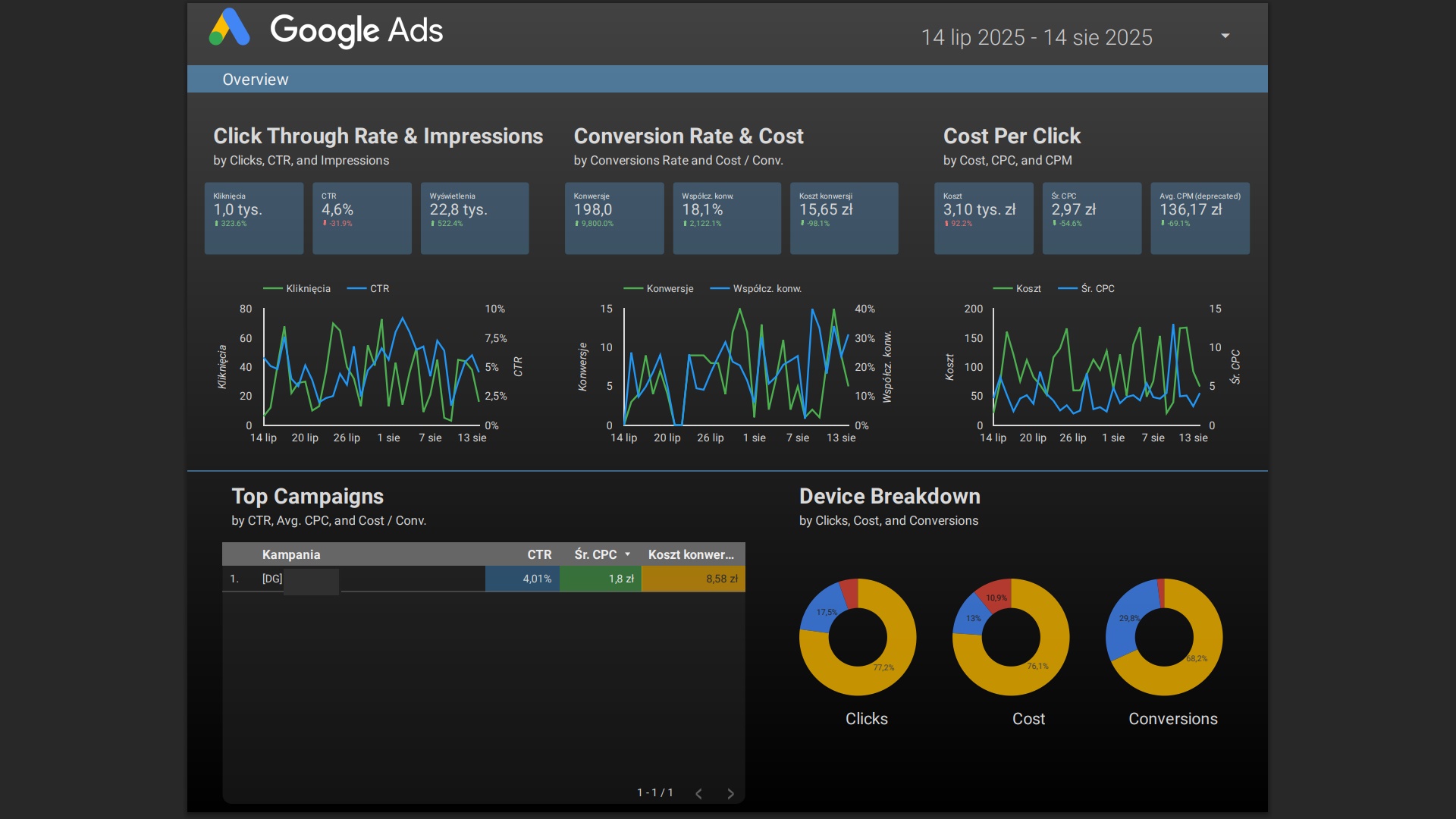Click the Avg. CPM 136,17 zł scorecard
Image resolution: width=1456 pixels, height=819 pixels.
coord(1200,218)
